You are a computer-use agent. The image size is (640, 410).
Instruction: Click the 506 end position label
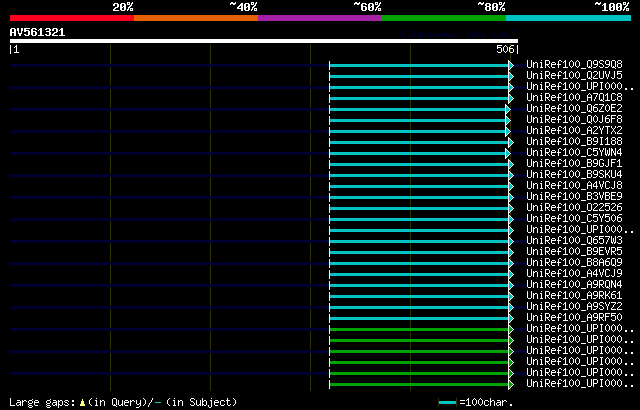505,49
